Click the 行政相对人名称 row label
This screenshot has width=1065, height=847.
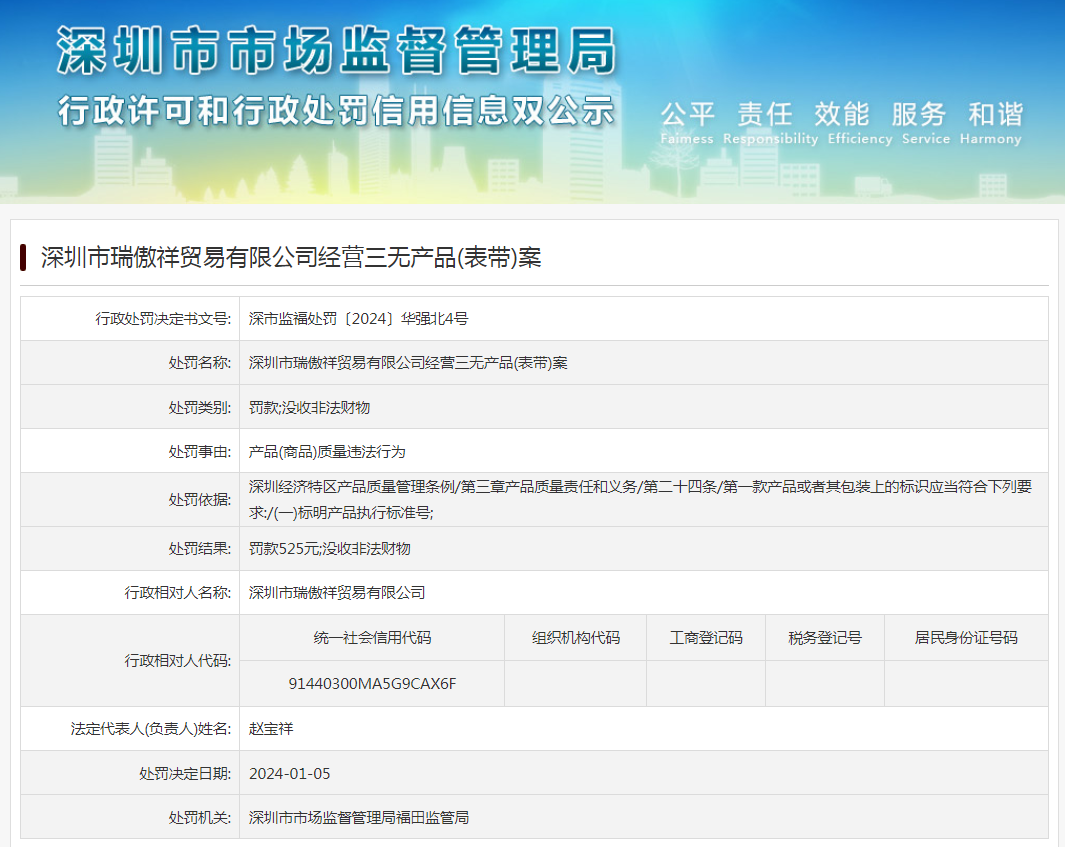[178, 593]
